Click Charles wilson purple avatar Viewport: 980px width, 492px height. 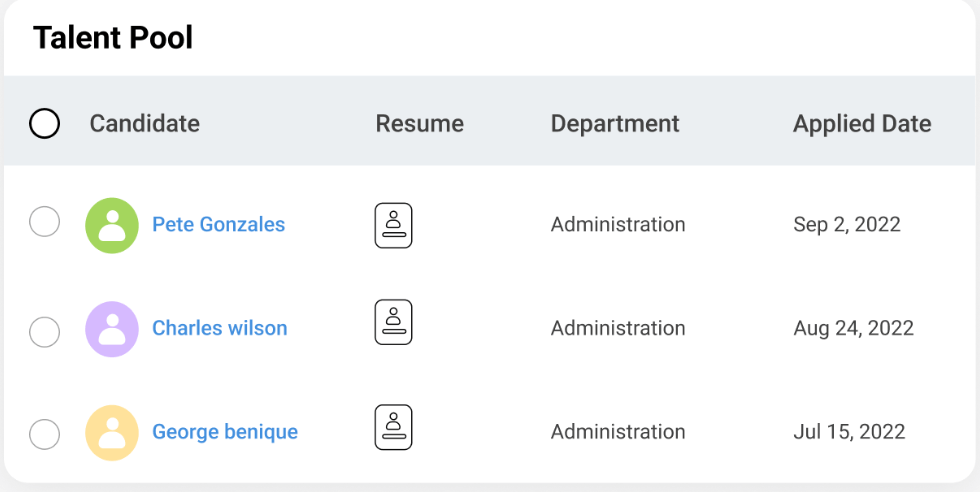112,329
